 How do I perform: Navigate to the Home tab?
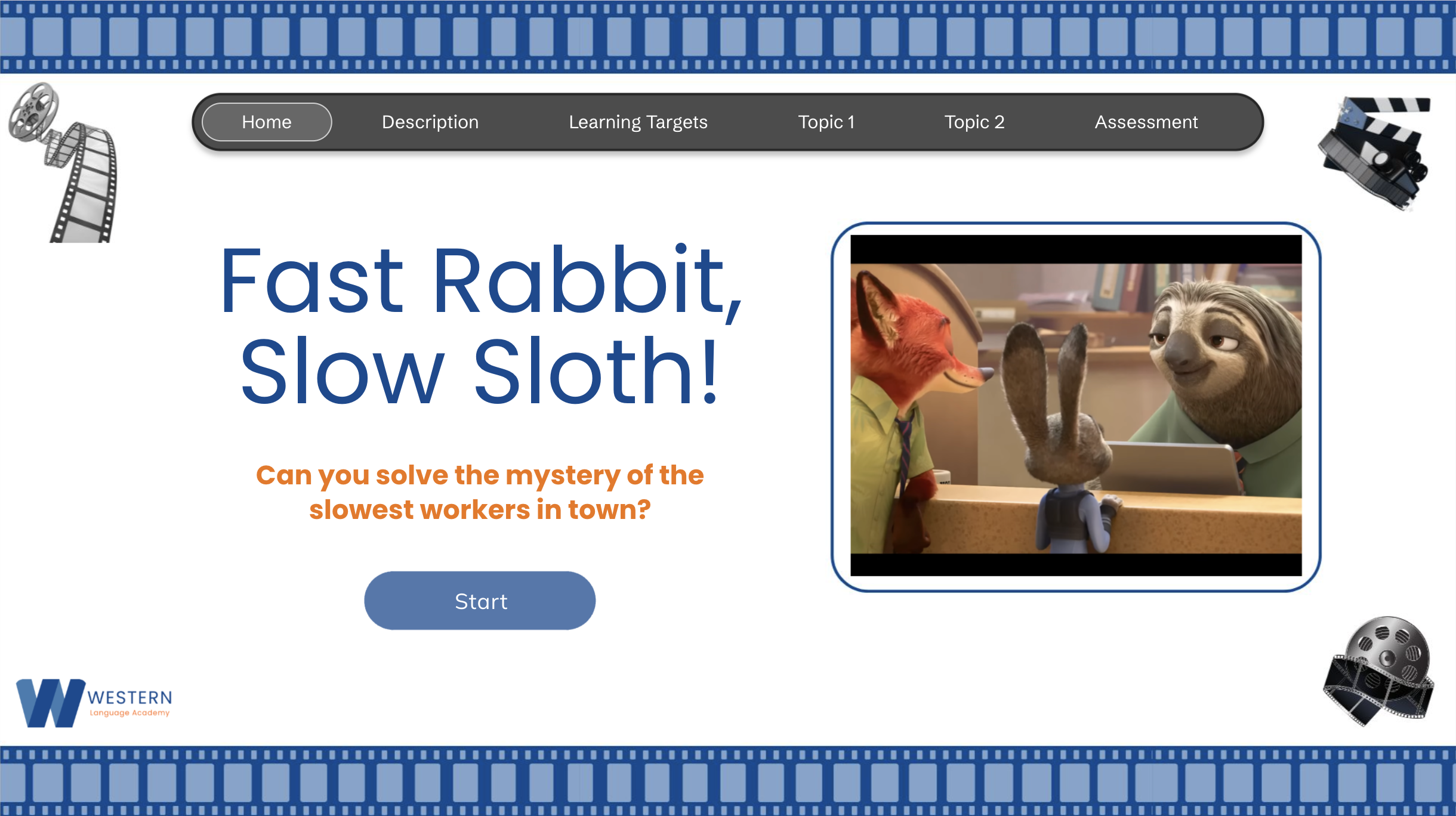266,122
